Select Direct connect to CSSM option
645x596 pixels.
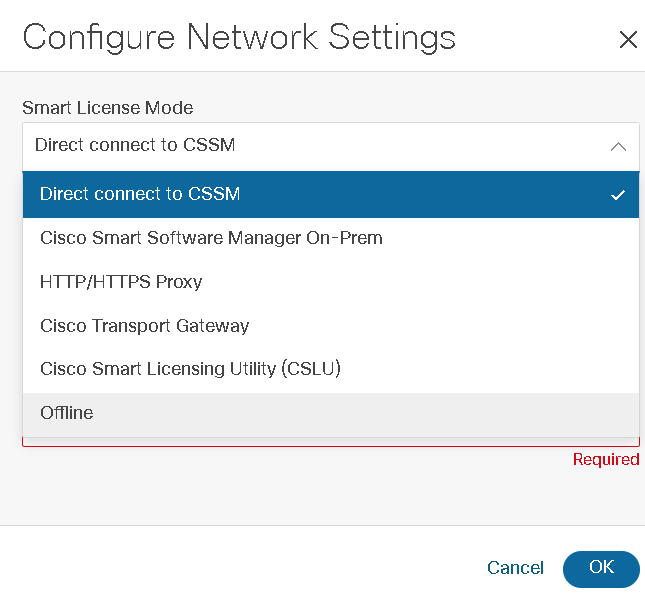[x=331, y=194]
